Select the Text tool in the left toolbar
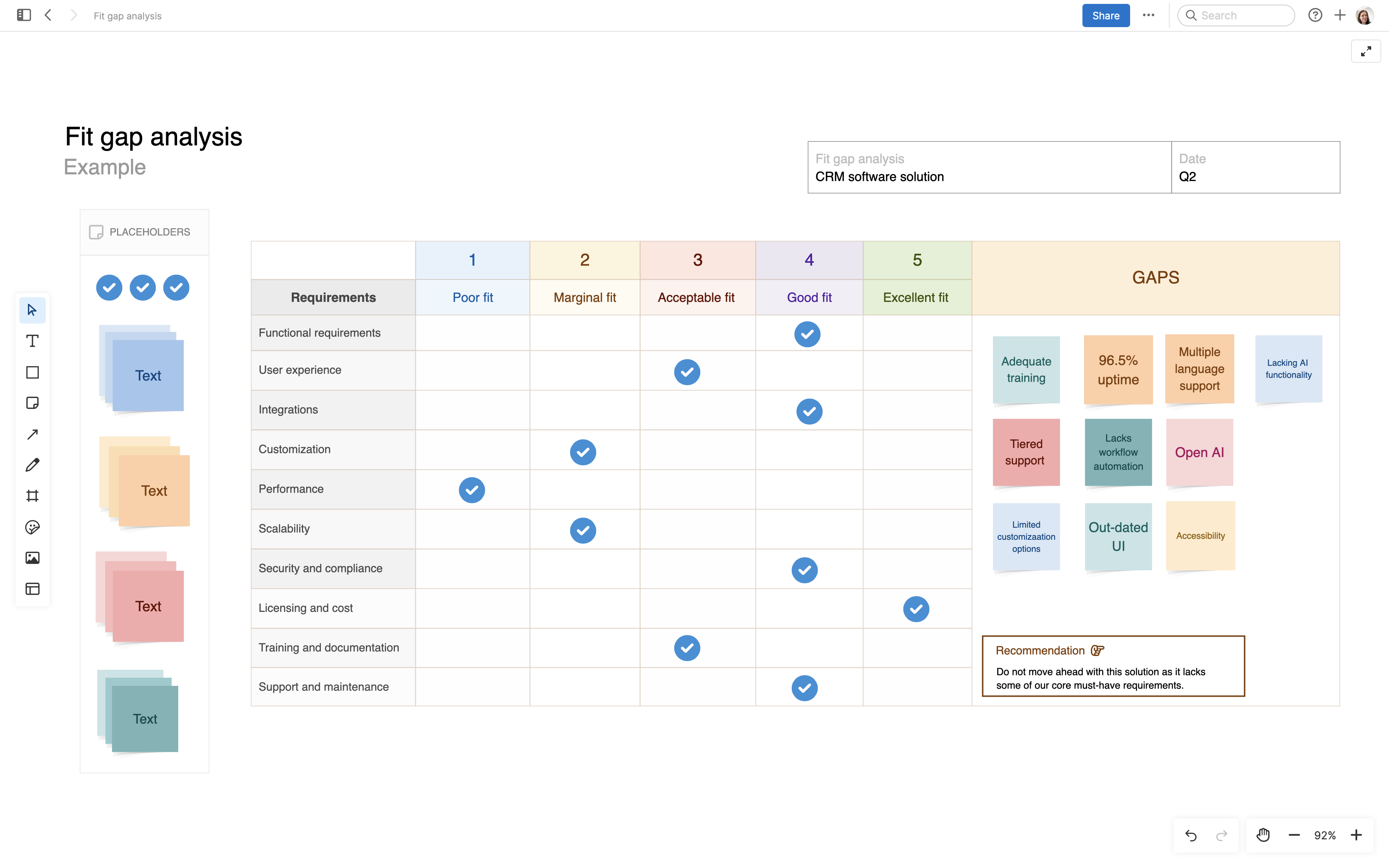The width and height of the screenshot is (1389, 868). 32,341
